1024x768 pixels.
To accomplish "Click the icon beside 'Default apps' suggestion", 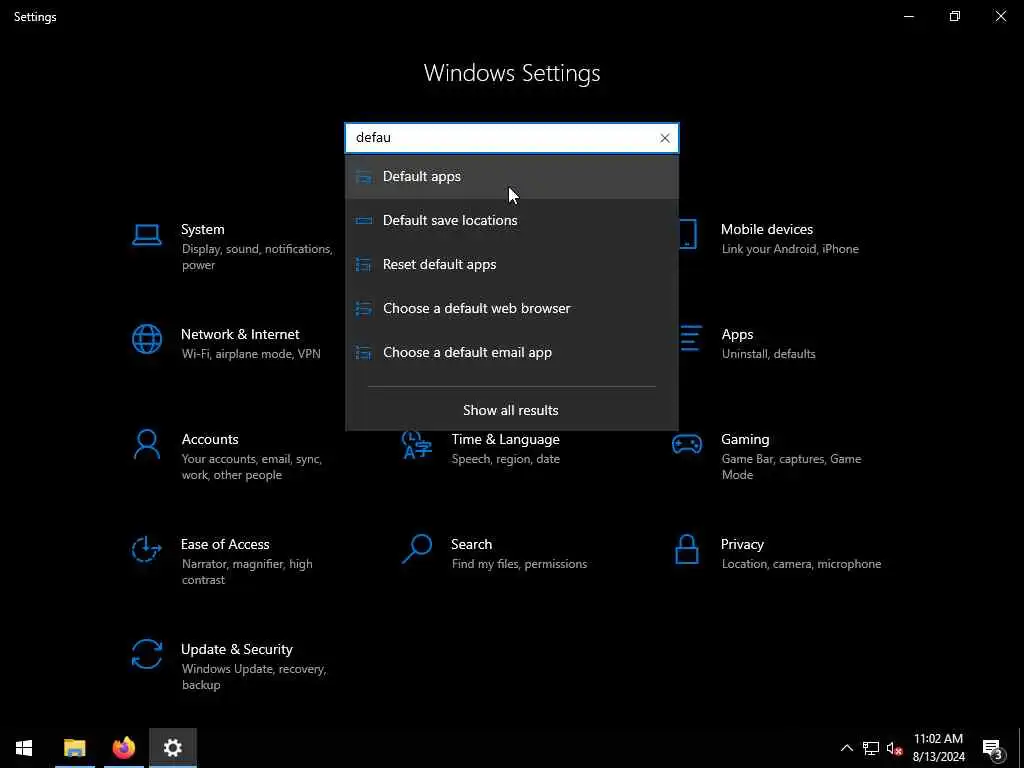I will pyautogui.click(x=364, y=176).
